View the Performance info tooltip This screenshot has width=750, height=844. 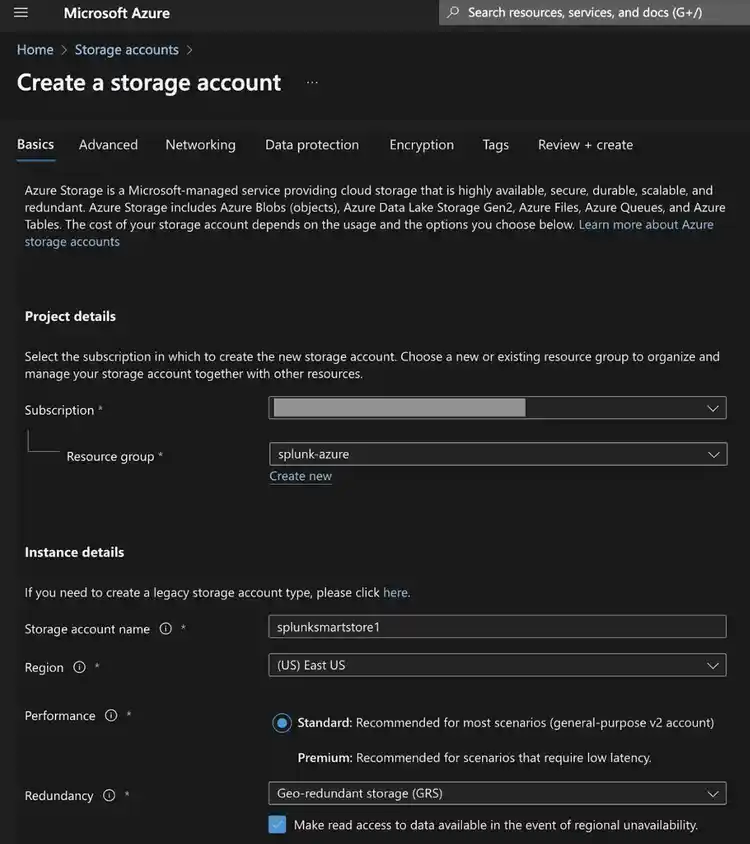pos(113,715)
